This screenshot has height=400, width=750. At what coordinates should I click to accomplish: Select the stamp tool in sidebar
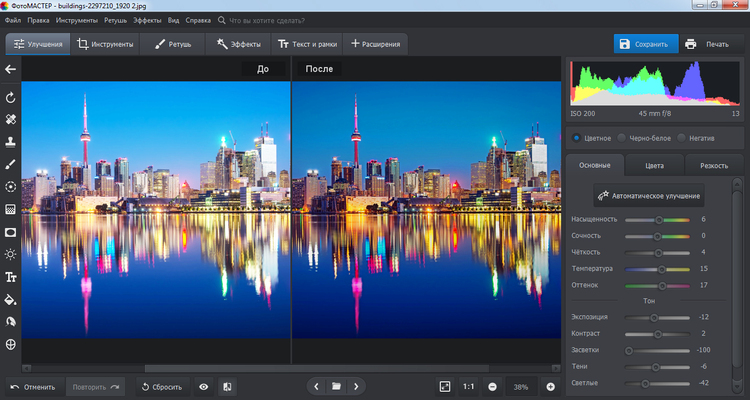tap(11, 141)
